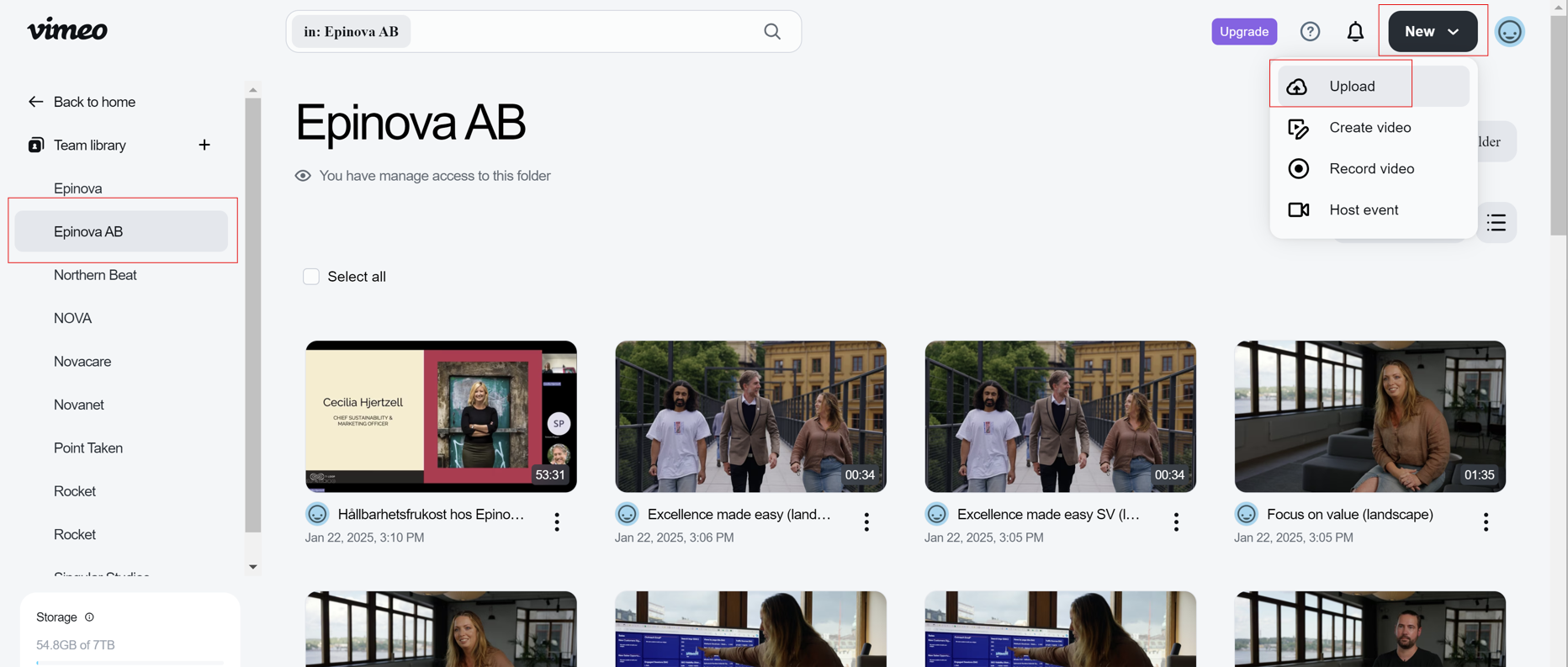Open the Hållbarhetsfrukost video thumbnail
The width and height of the screenshot is (1568, 667).
[x=441, y=416]
